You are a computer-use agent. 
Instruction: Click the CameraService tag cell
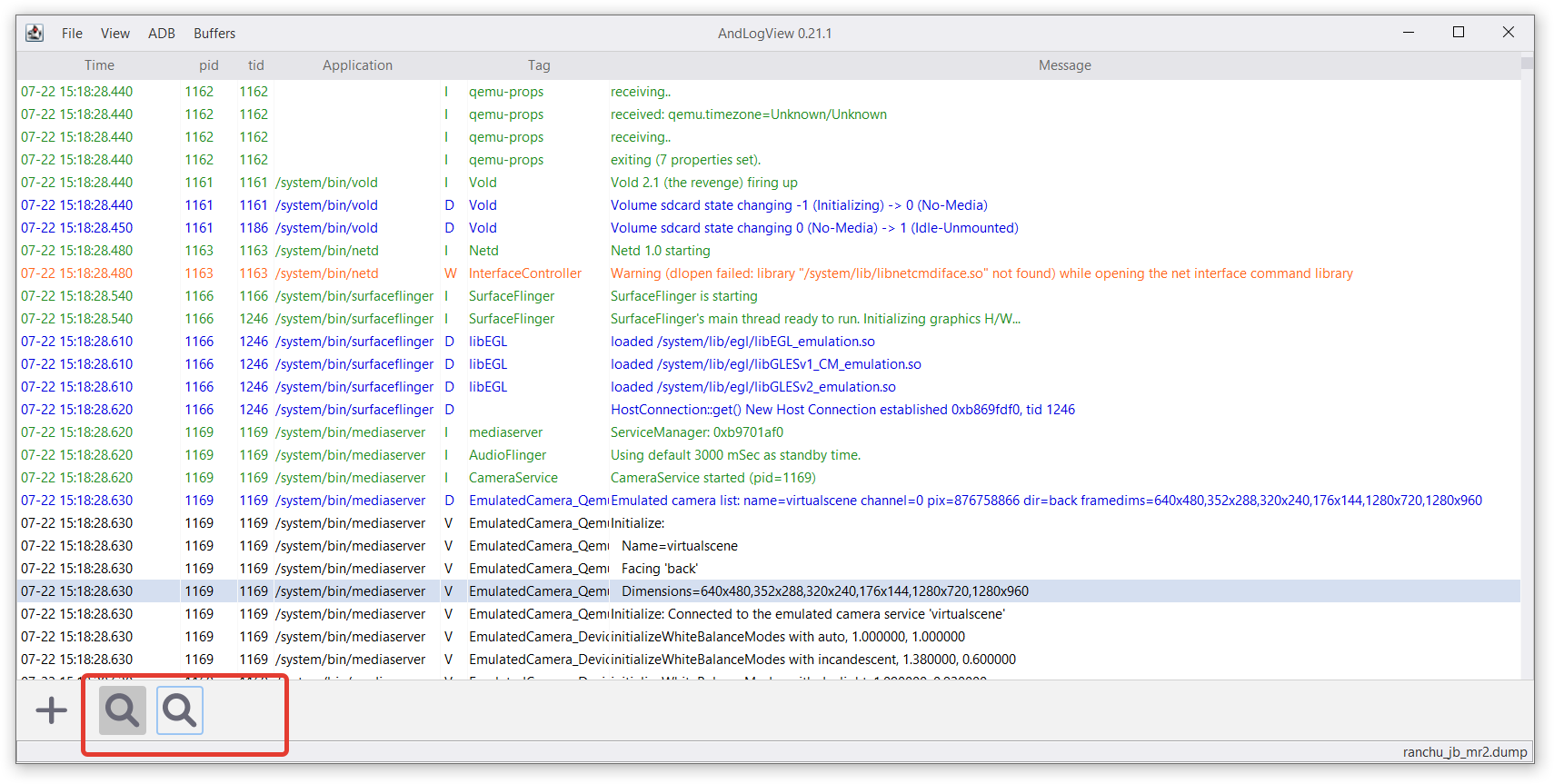pos(513,478)
